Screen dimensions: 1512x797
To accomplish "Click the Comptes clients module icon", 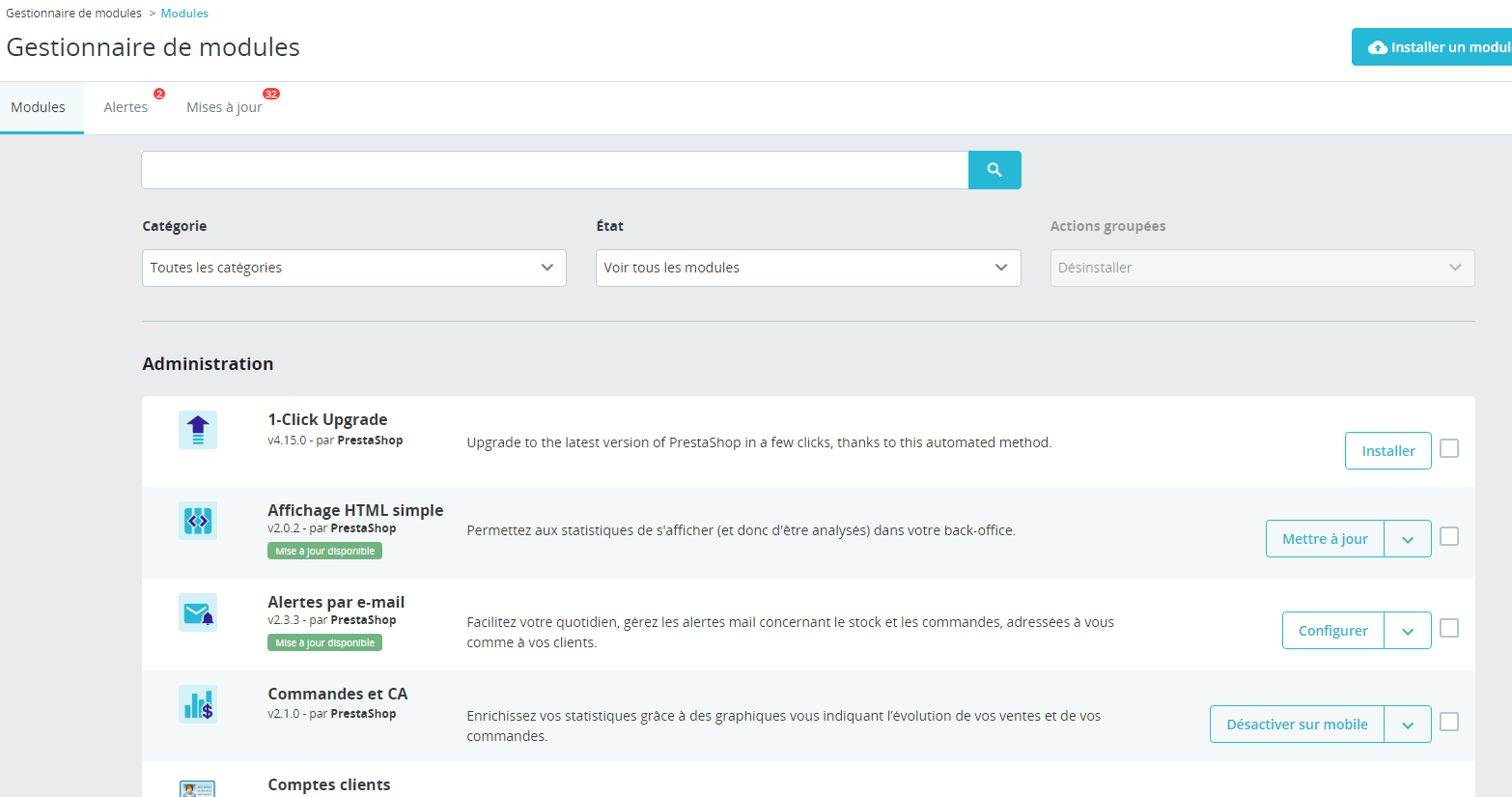I will coord(197,788).
